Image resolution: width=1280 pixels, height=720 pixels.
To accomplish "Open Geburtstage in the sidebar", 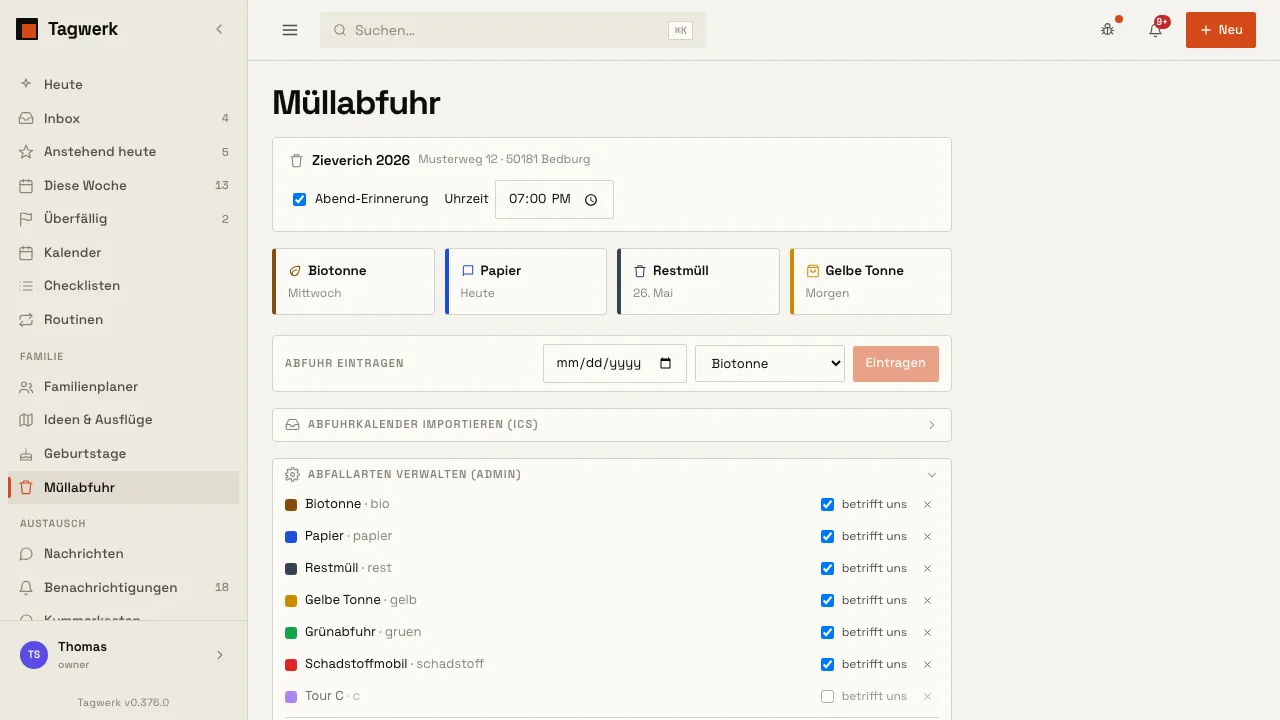I will [x=124, y=453].
